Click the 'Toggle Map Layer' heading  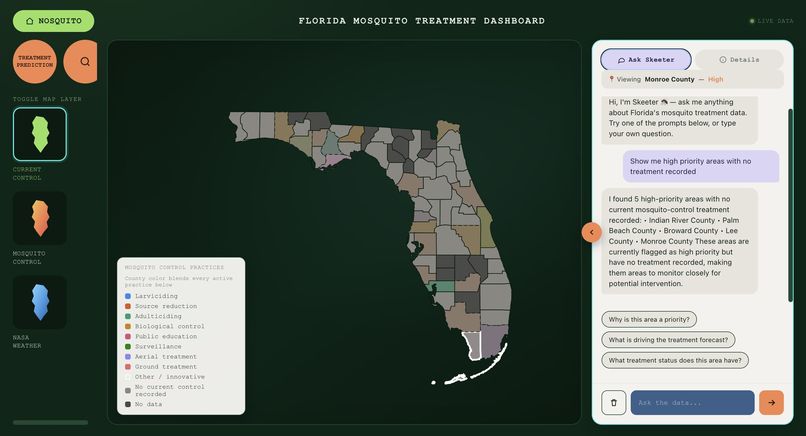click(x=47, y=99)
